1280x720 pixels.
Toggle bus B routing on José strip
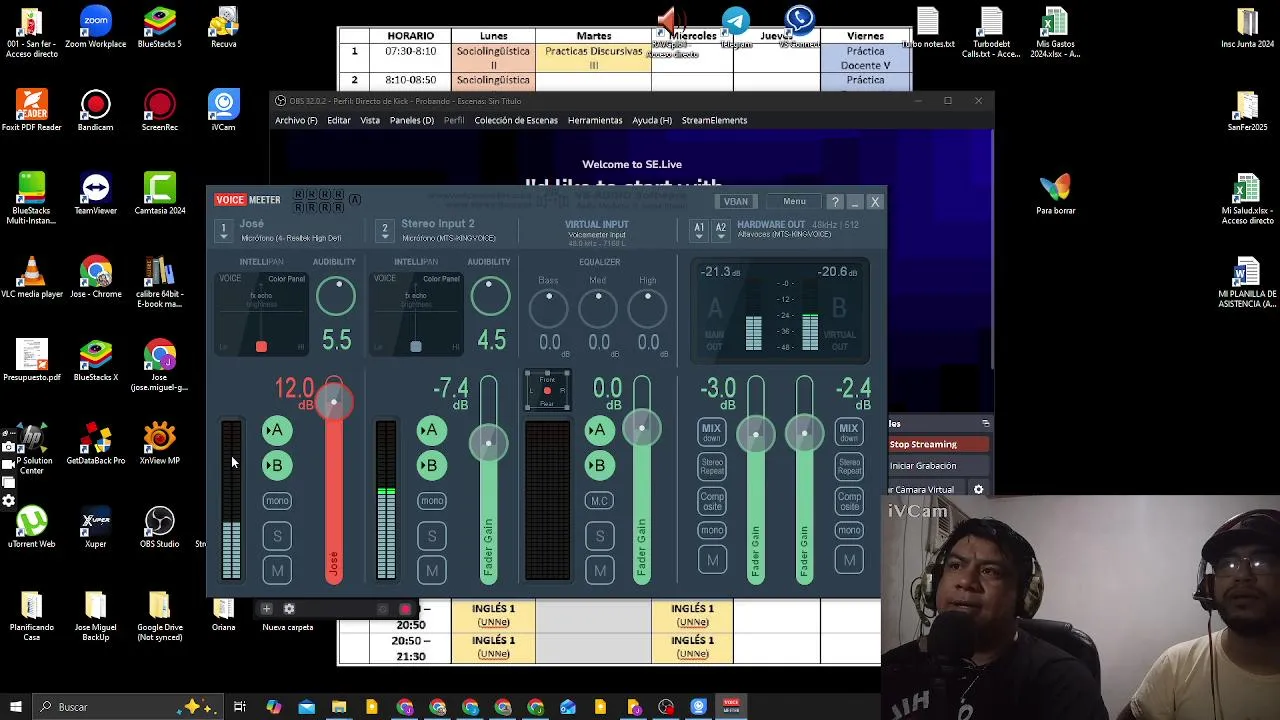click(277, 465)
